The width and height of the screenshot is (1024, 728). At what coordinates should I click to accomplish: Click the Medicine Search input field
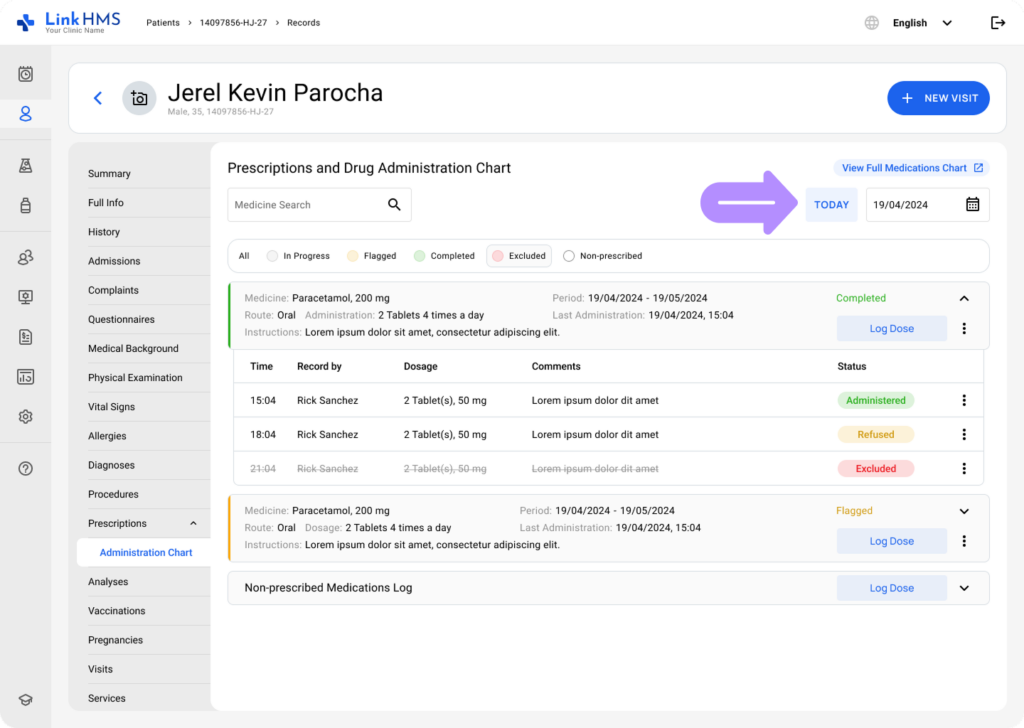(305, 204)
